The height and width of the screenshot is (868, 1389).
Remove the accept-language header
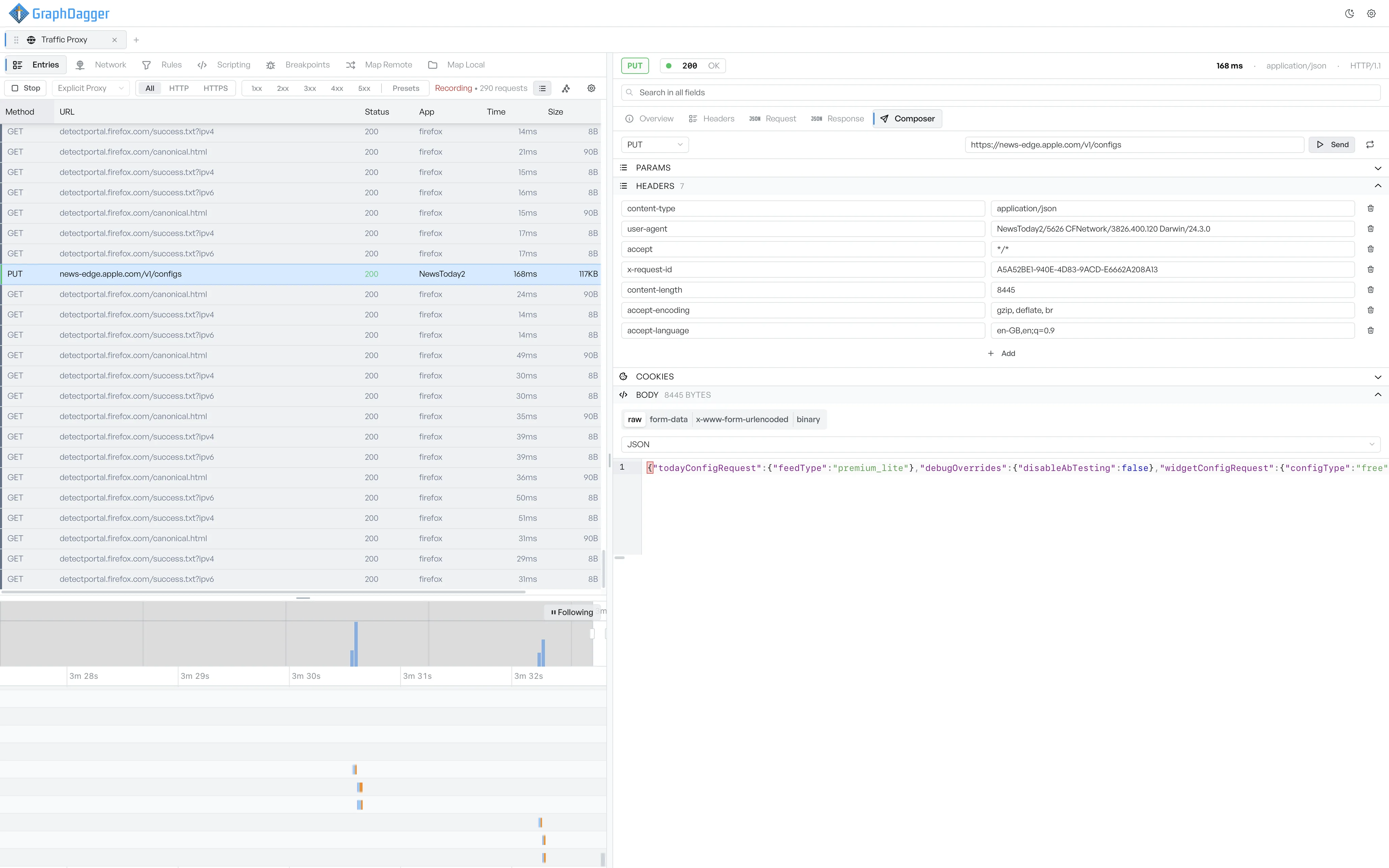click(x=1371, y=331)
